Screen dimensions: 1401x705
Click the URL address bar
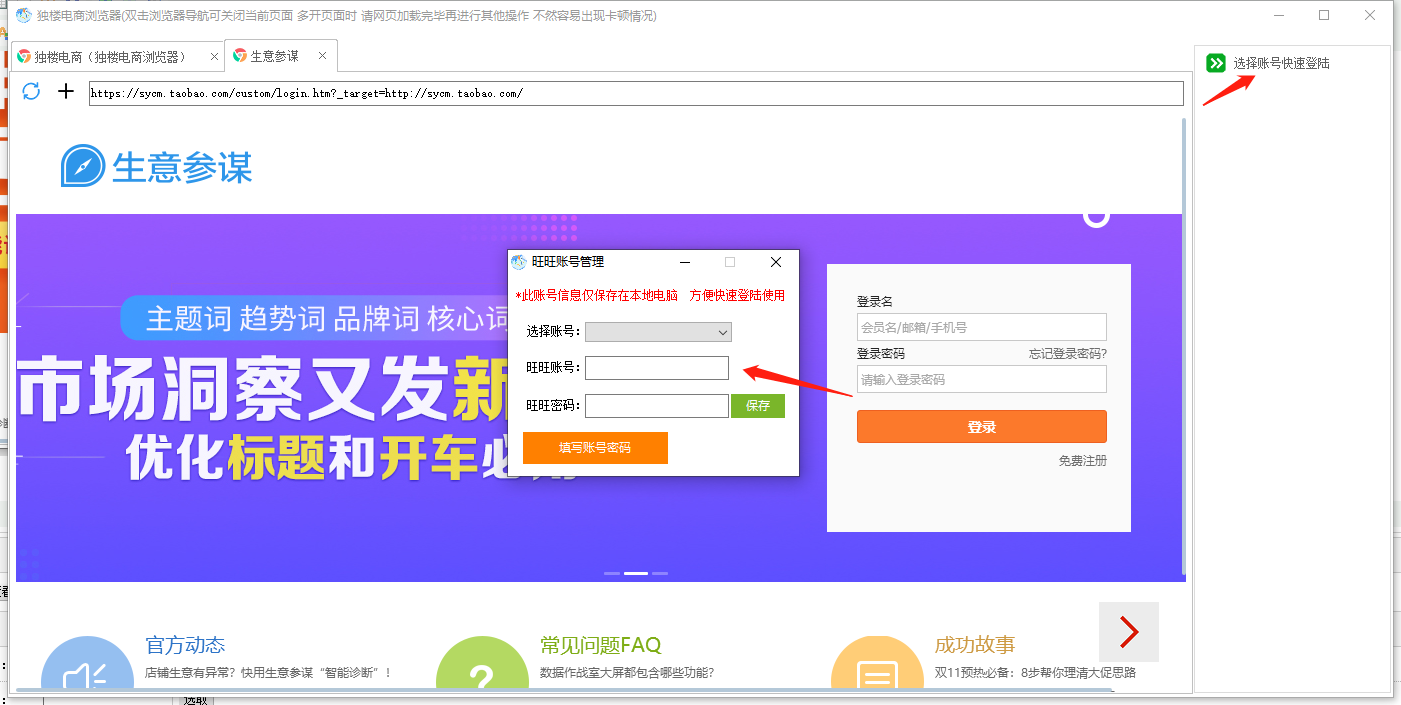635,93
